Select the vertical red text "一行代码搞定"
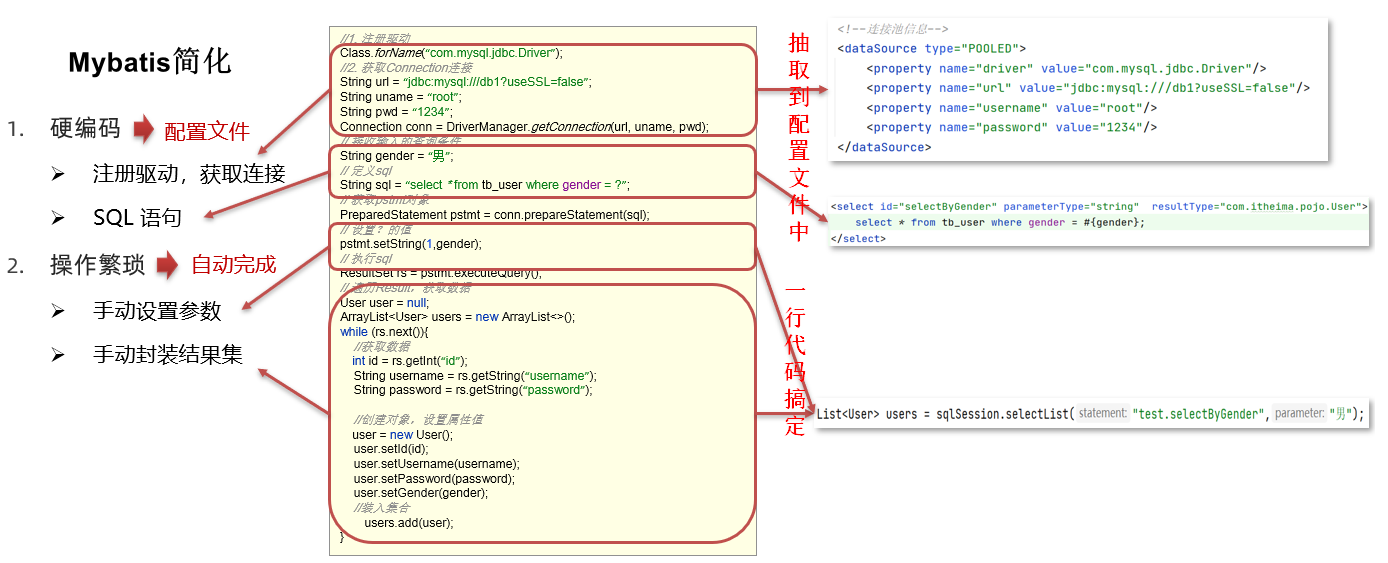Screen dimensions: 1388x563 796,359
